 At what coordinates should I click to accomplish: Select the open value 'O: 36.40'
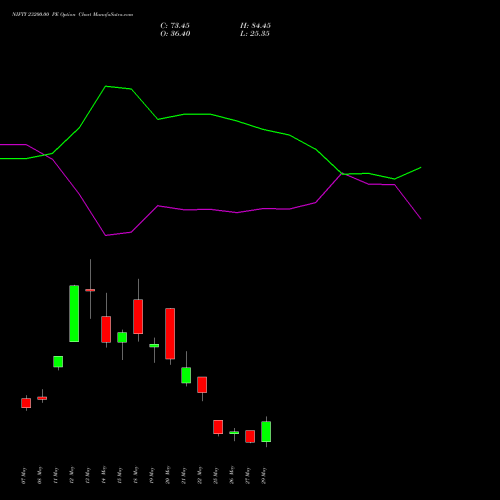point(175,34)
